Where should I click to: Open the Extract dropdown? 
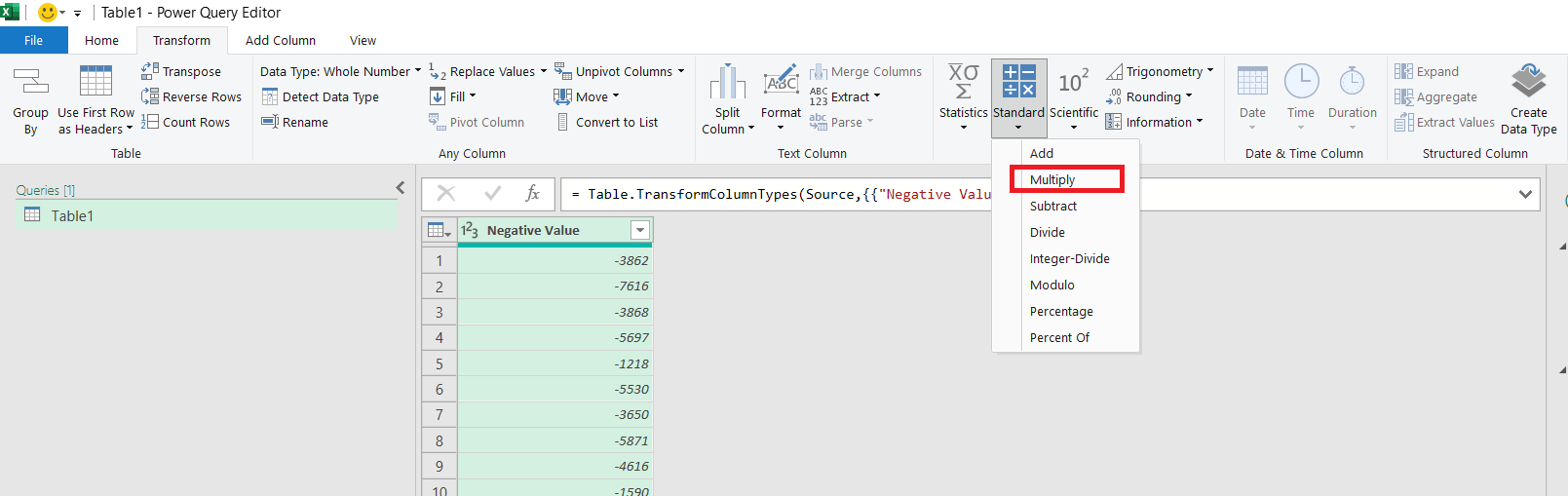[845, 96]
